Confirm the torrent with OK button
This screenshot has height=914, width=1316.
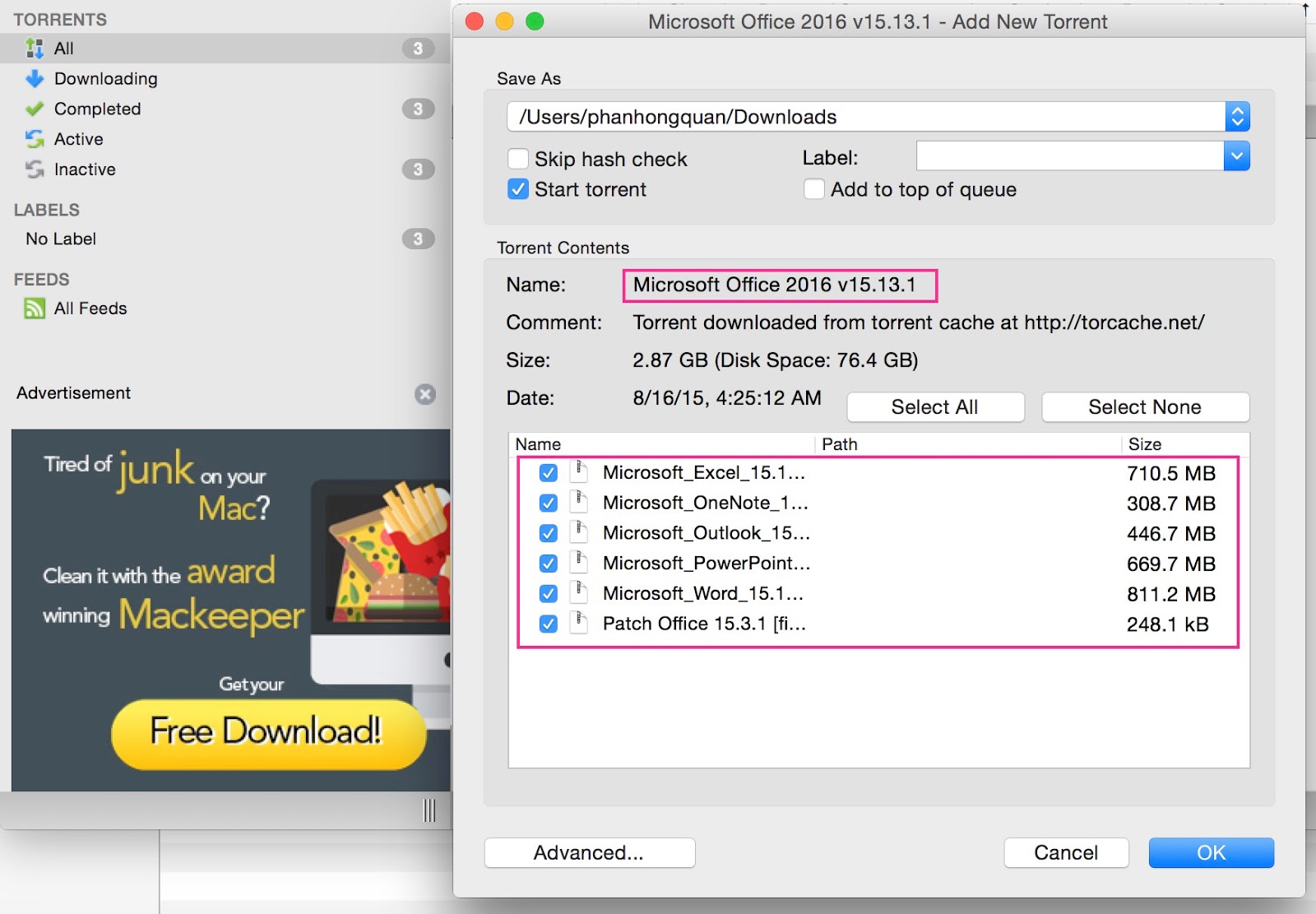pos(1211,852)
